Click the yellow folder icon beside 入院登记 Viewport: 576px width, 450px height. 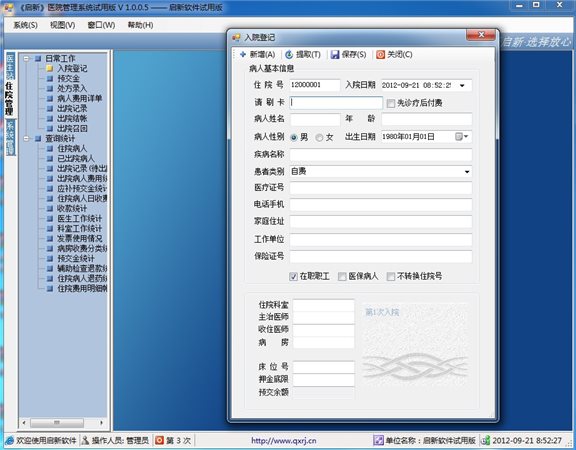click(50, 68)
